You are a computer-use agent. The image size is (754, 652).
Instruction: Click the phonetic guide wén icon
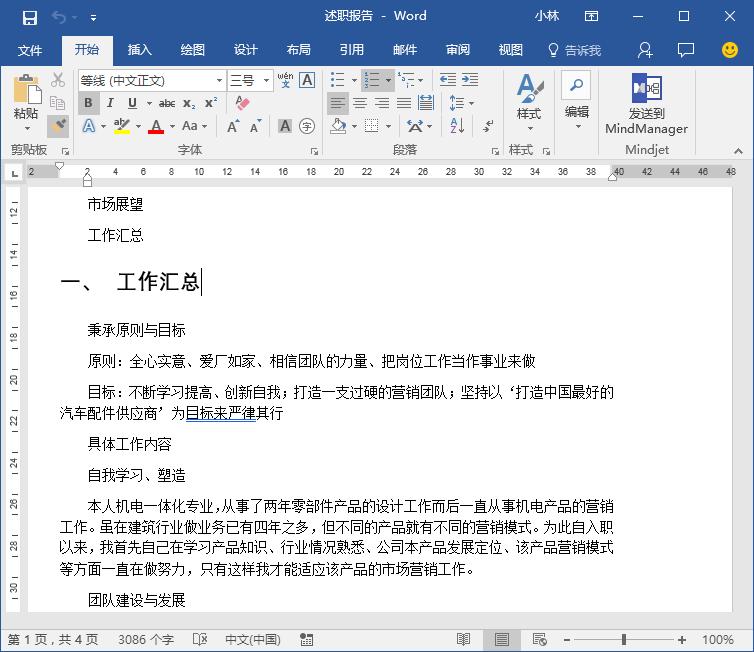285,80
